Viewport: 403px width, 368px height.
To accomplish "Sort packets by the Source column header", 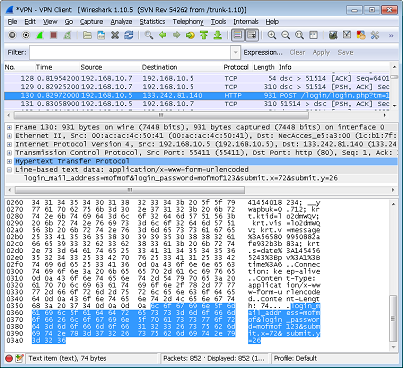I will (91, 67).
